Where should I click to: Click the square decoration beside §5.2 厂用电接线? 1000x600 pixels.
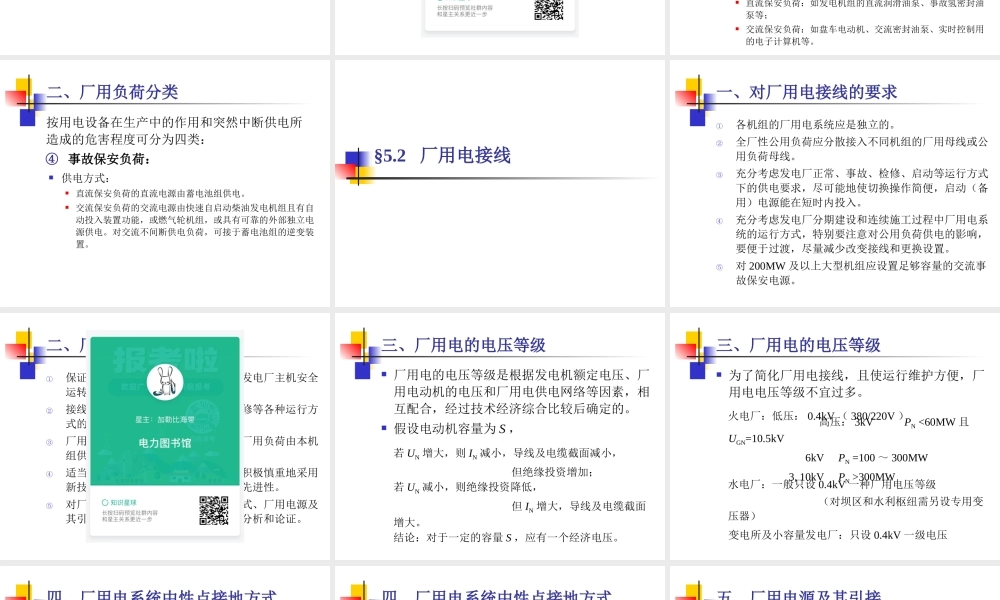pyautogui.click(x=356, y=162)
